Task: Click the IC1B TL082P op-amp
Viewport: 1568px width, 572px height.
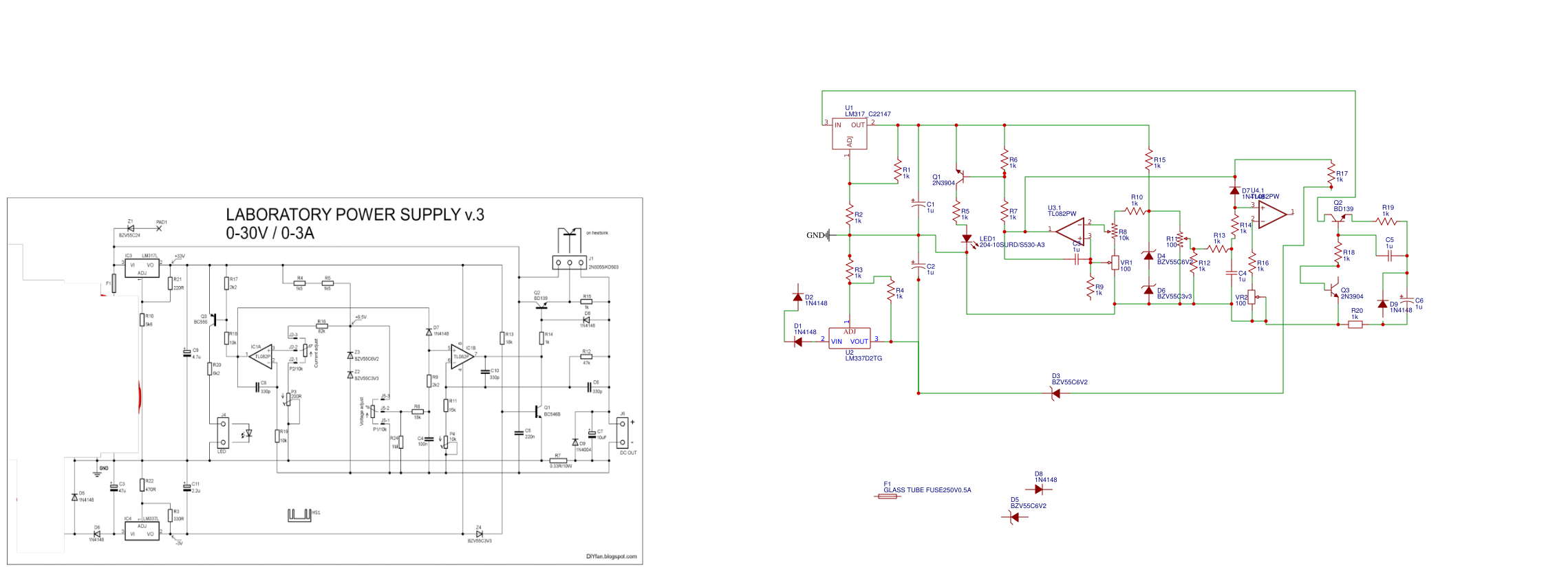Action: [463, 357]
